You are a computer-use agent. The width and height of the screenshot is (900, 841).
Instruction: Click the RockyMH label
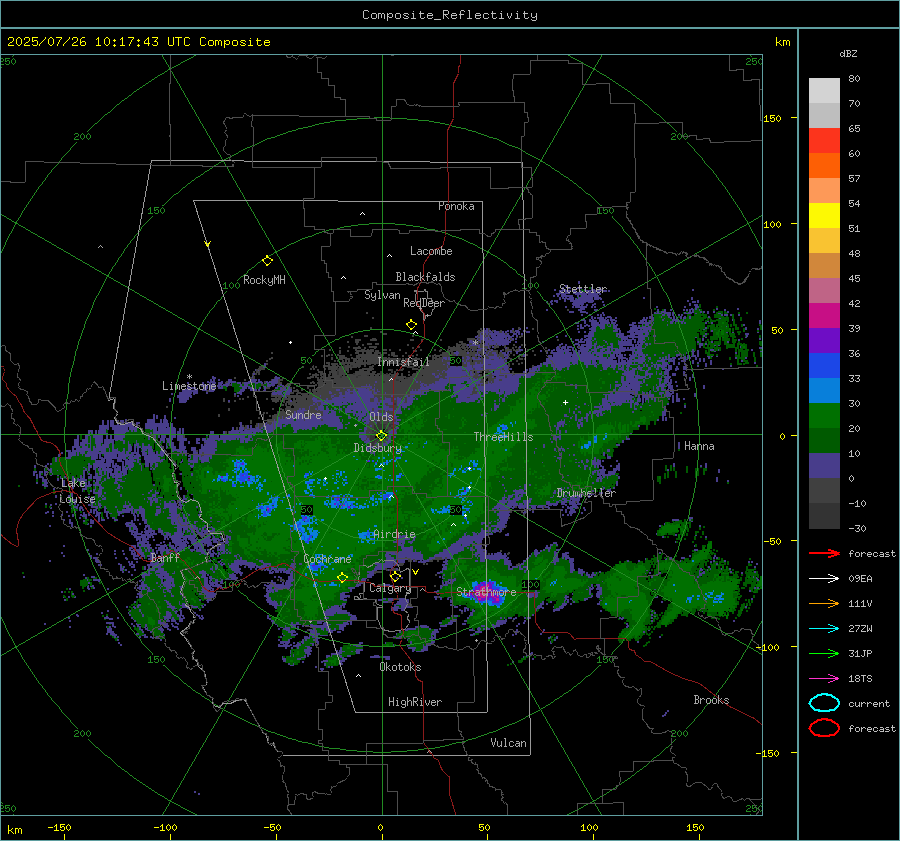(x=264, y=280)
